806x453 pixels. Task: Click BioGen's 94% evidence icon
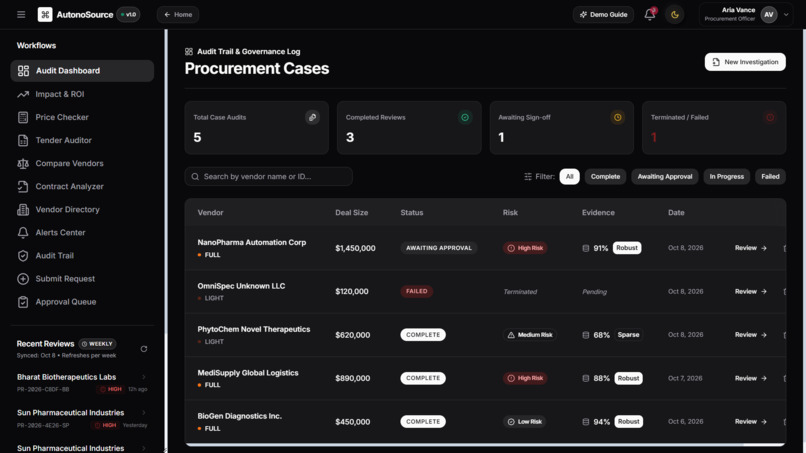click(585, 422)
